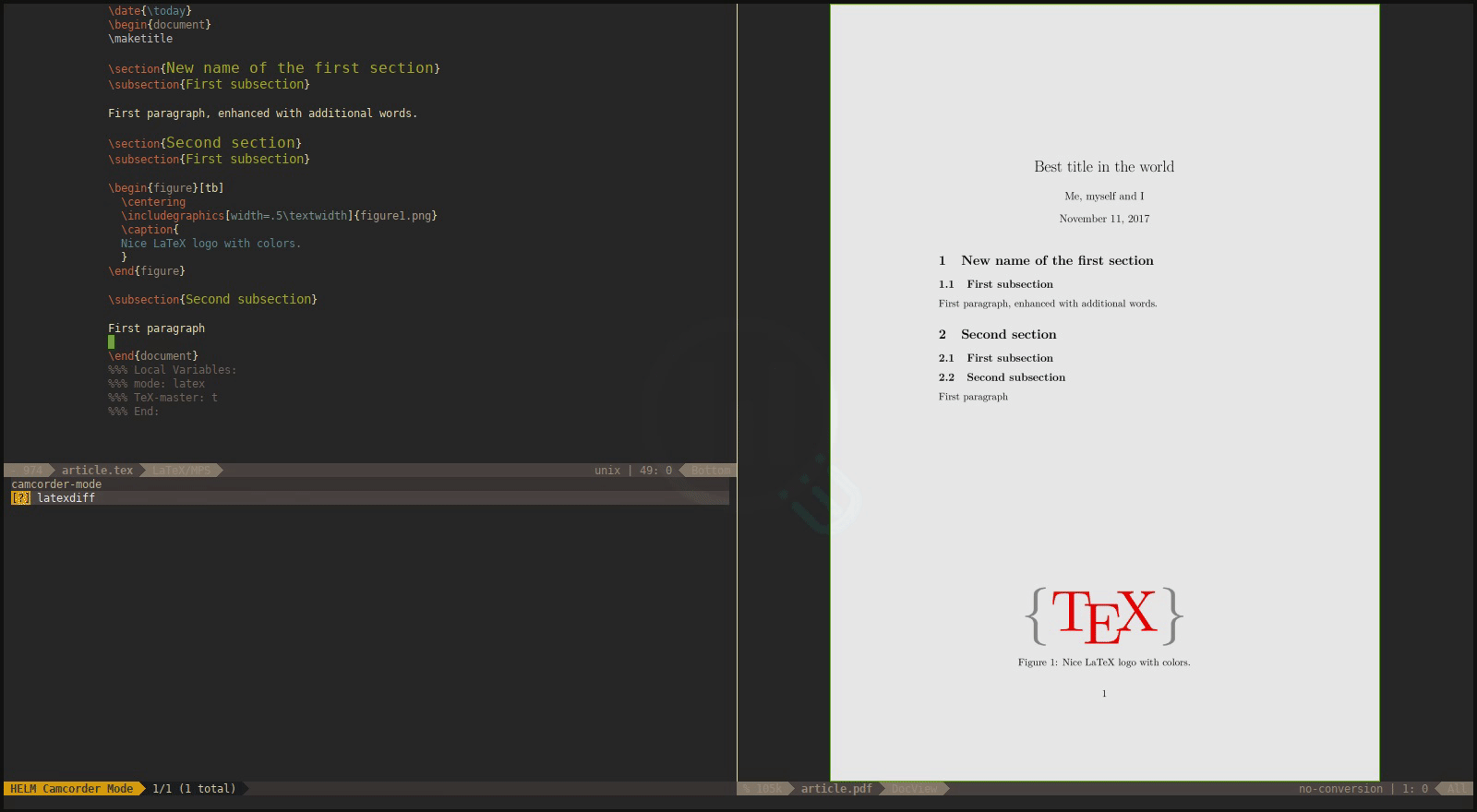Click the \end{document} line

click(x=153, y=356)
